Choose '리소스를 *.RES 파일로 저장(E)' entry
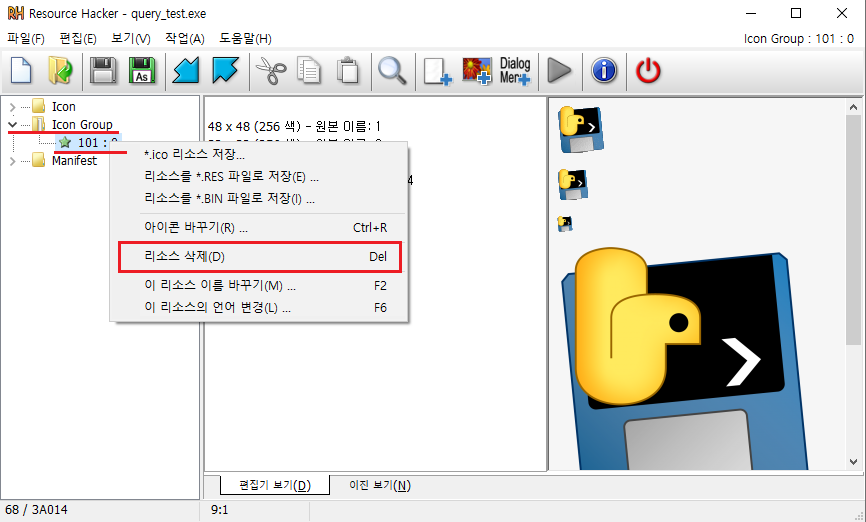The height and width of the screenshot is (522, 866). pyautogui.click(x=259, y=177)
